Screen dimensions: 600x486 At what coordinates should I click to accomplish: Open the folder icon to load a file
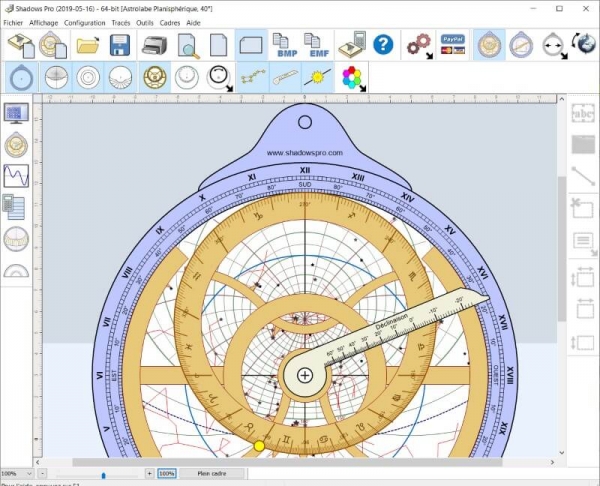click(88, 45)
